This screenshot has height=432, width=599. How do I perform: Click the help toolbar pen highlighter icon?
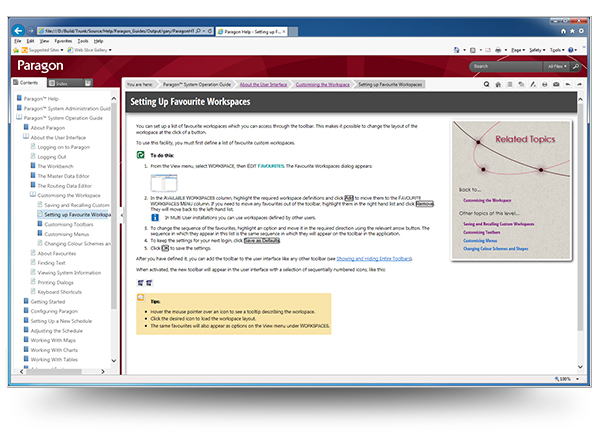(533, 84)
